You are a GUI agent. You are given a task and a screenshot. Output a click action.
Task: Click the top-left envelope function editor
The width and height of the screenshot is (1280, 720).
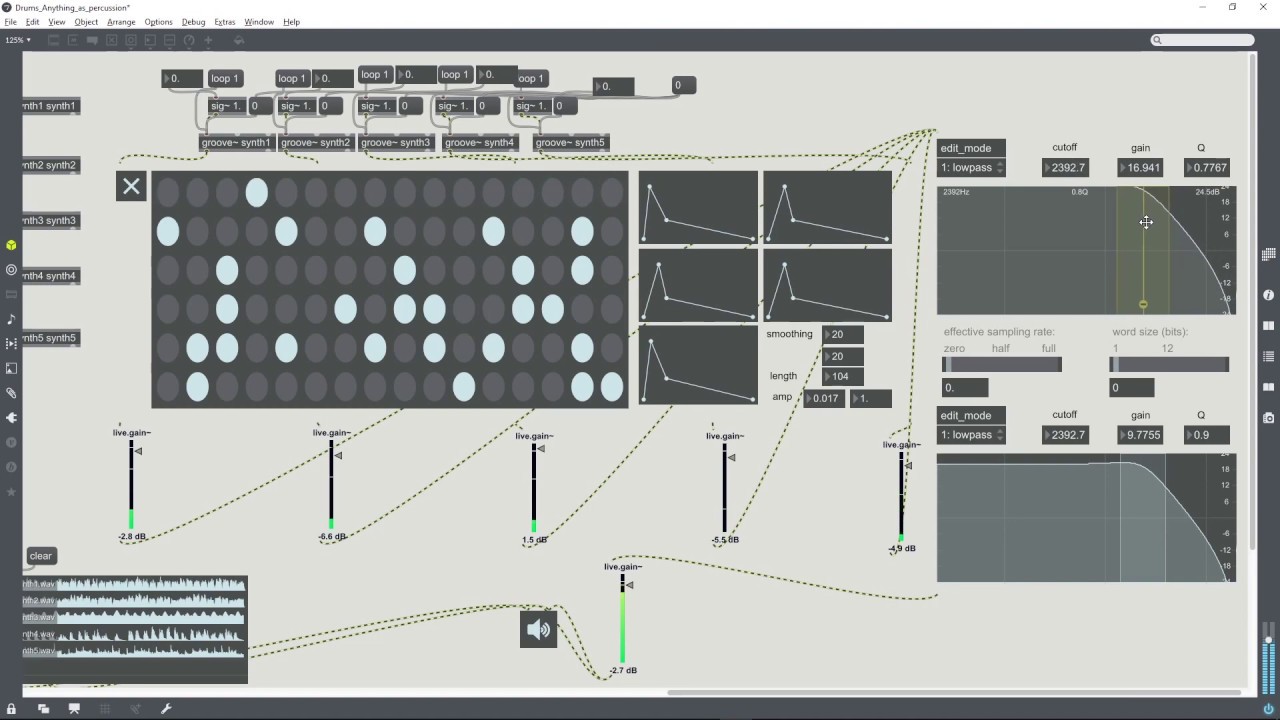pyautogui.click(x=698, y=207)
